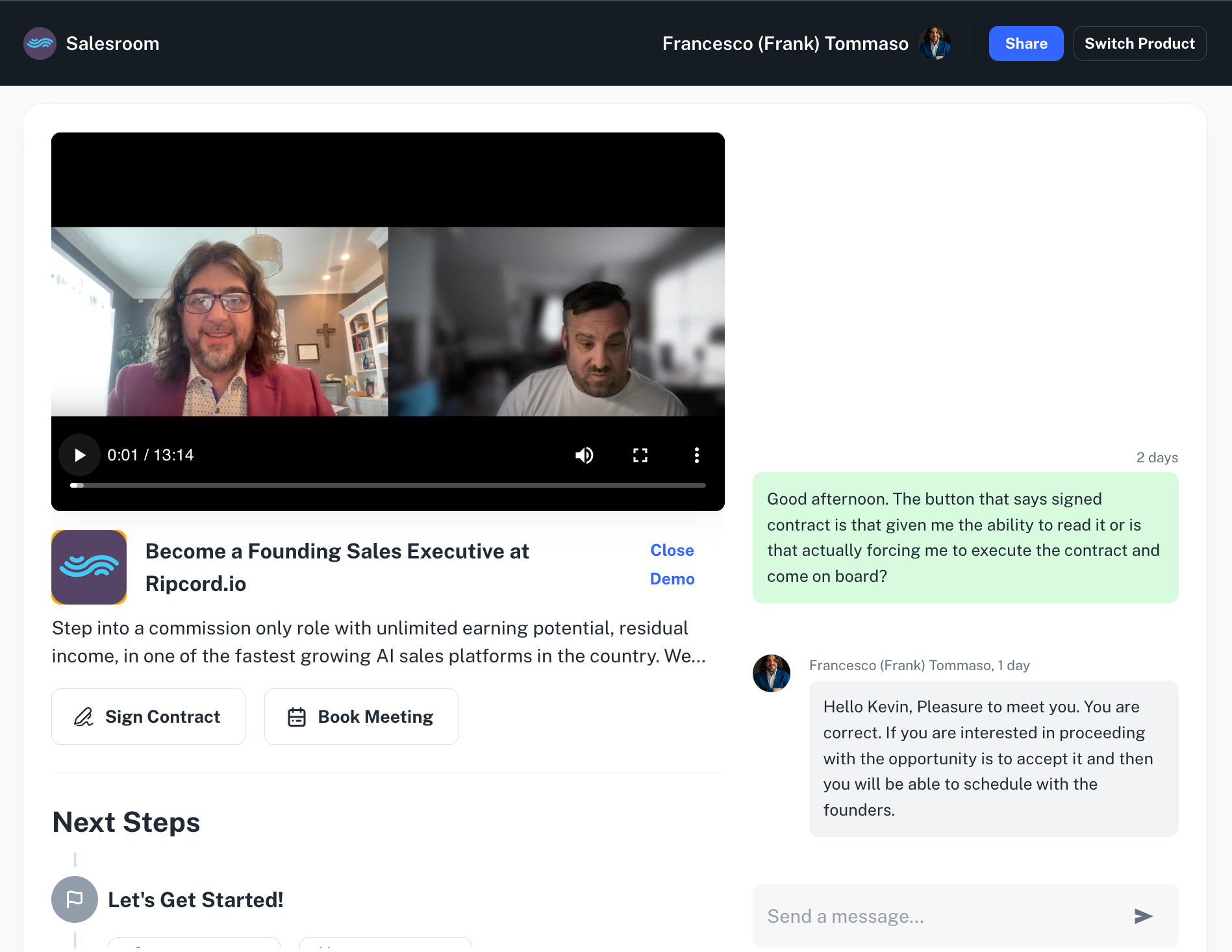Open video more options menu
Viewport: 1232px width, 952px height.
[697, 455]
